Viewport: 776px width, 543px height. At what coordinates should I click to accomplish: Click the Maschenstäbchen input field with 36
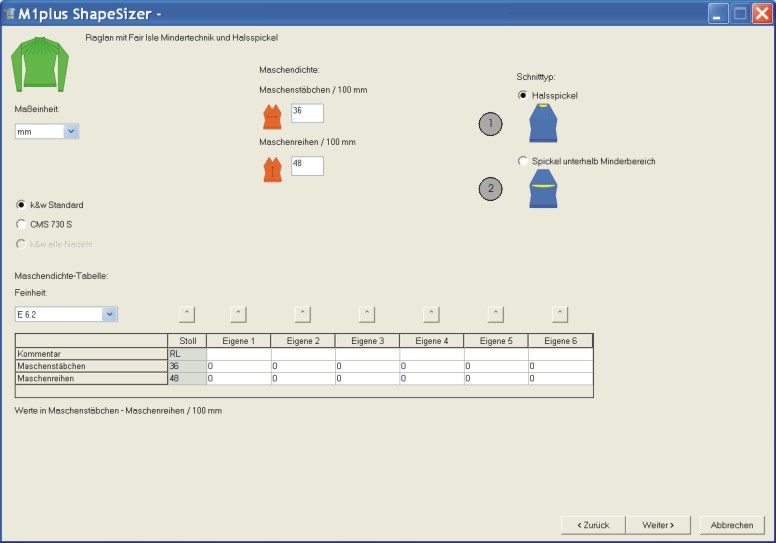[306, 113]
